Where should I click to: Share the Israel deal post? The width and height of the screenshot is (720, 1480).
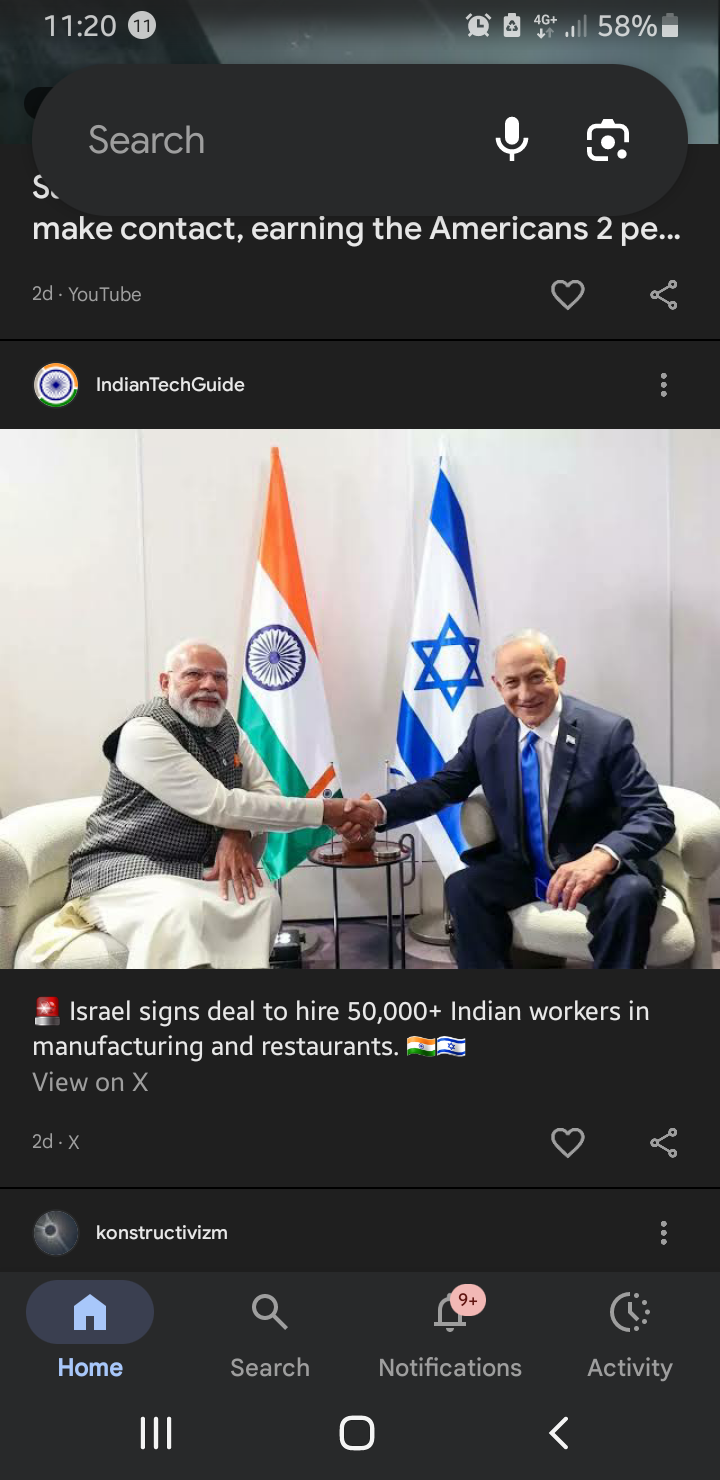[x=663, y=1142]
